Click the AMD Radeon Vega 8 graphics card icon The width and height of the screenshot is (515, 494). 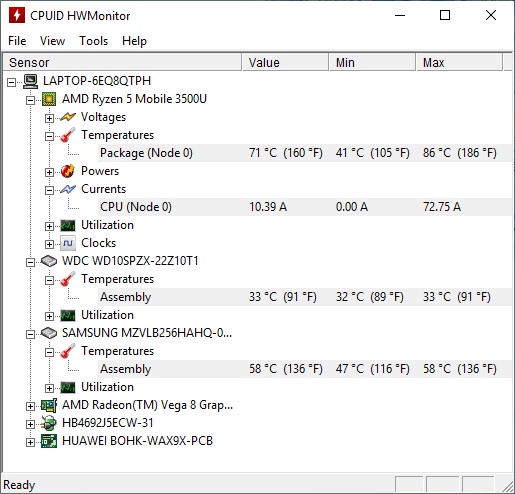(49, 405)
